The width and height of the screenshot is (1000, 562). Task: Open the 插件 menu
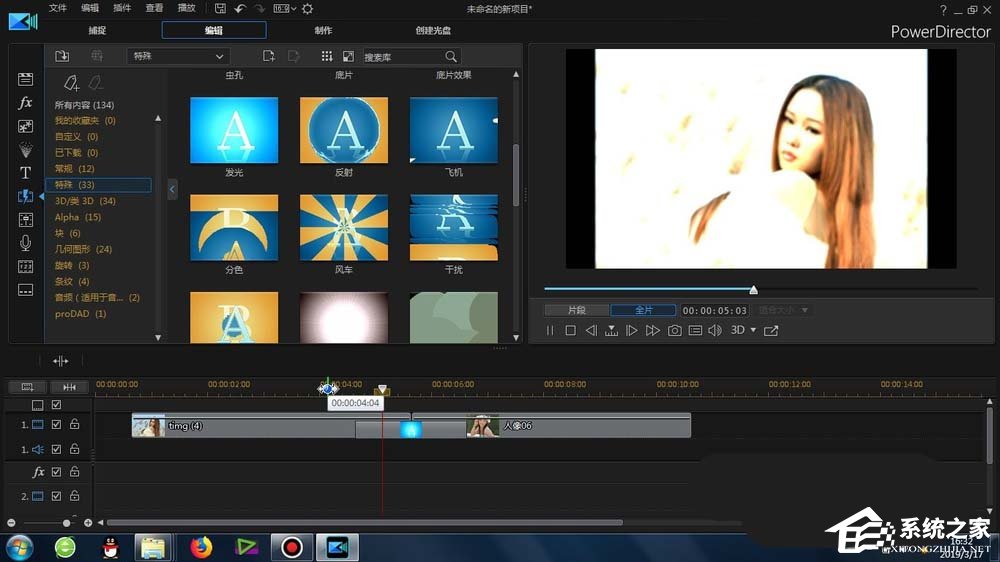pyautogui.click(x=122, y=8)
